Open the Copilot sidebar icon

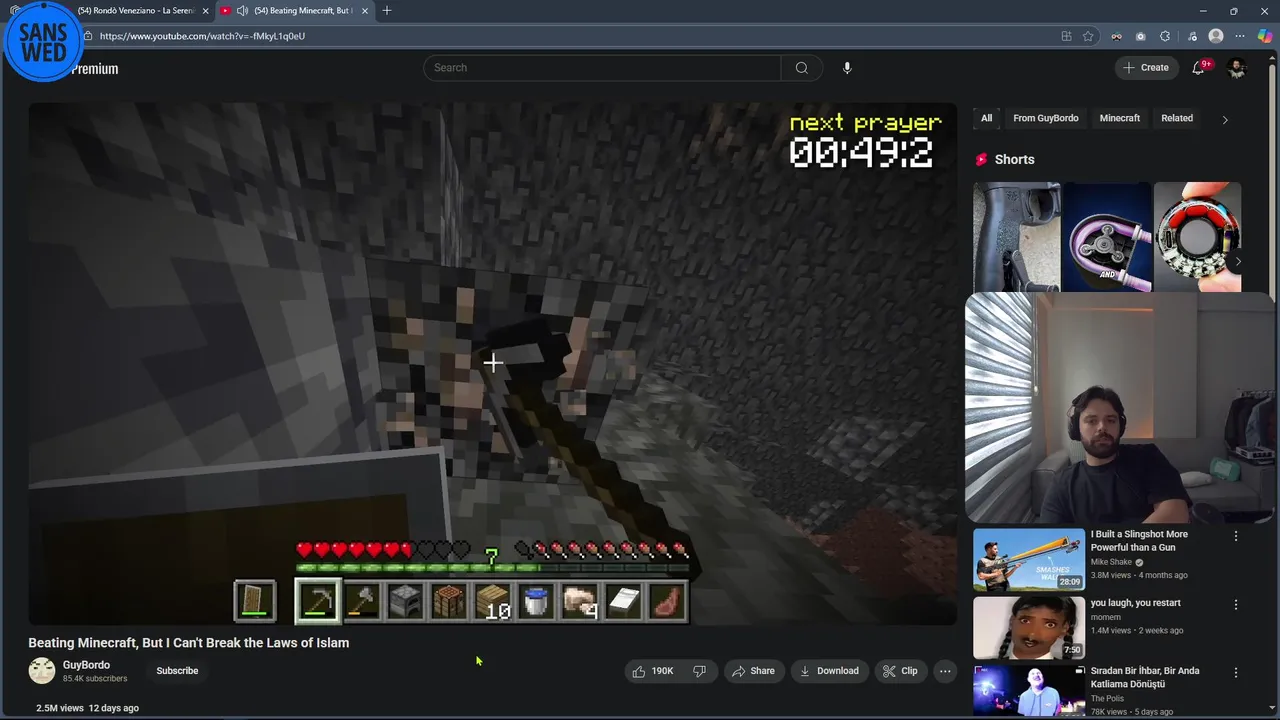[1265, 36]
